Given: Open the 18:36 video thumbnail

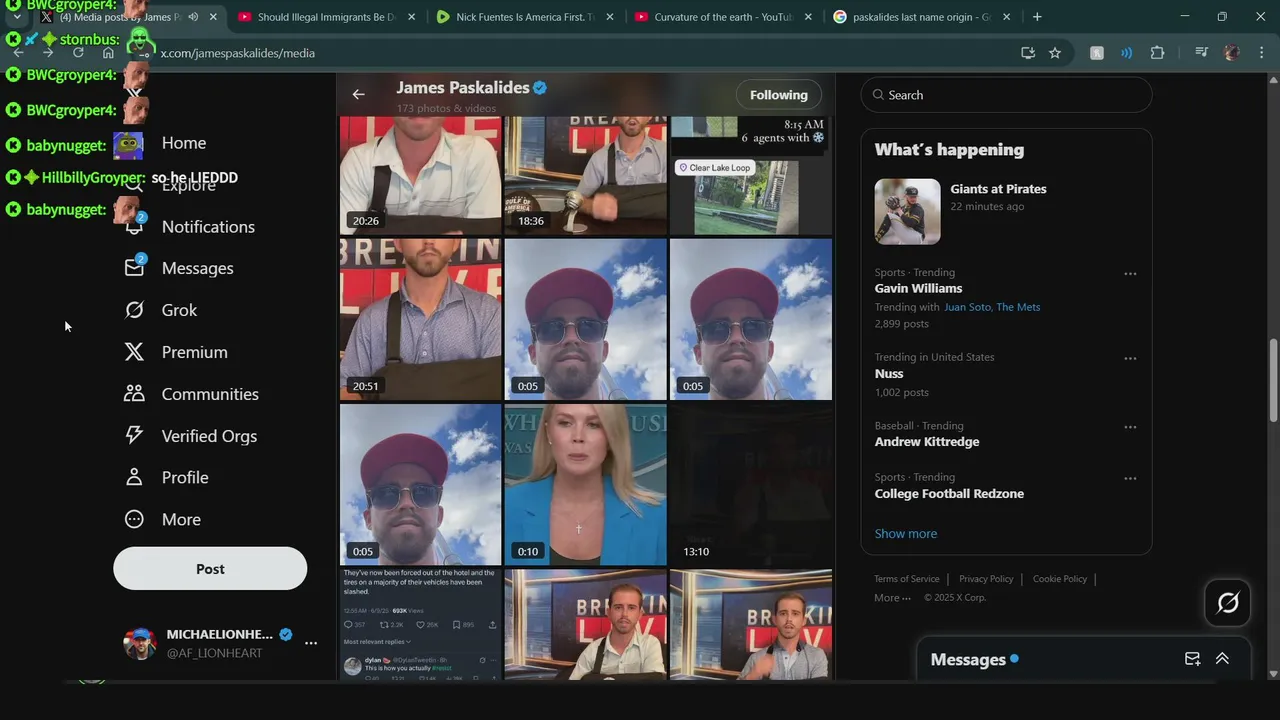Looking at the screenshot, I should 586,175.
